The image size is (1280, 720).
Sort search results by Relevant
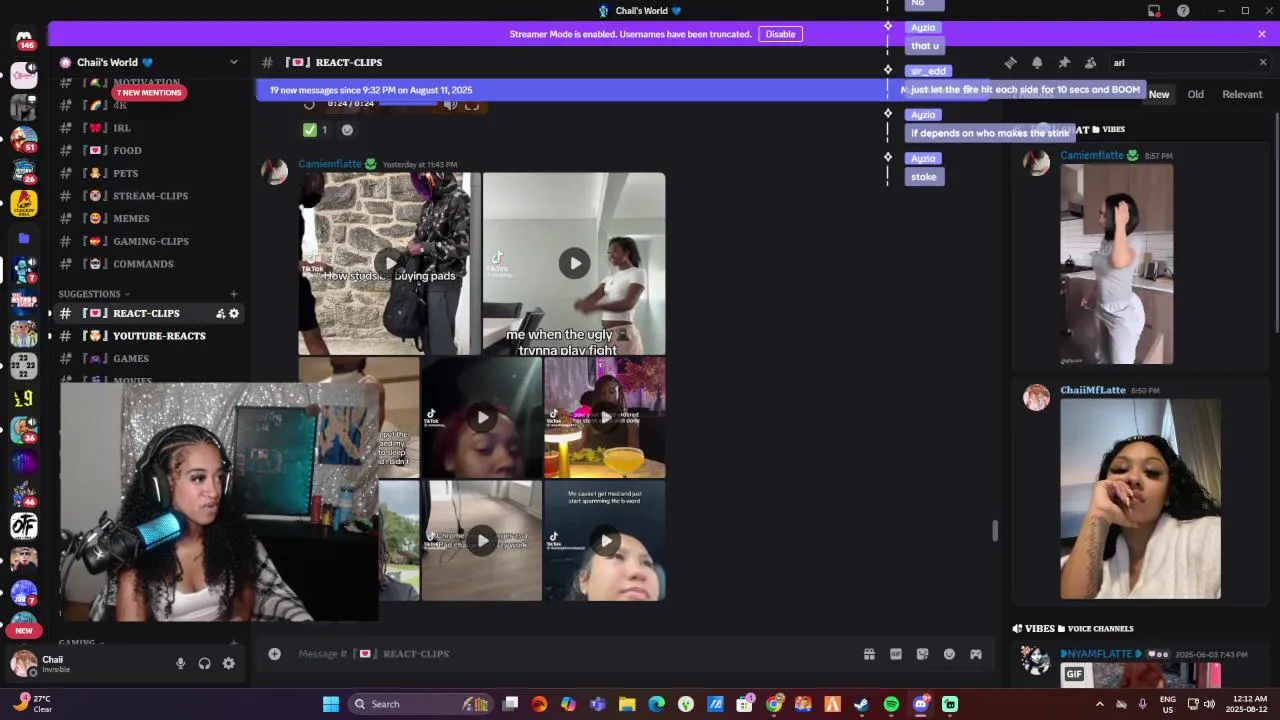[1242, 94]
